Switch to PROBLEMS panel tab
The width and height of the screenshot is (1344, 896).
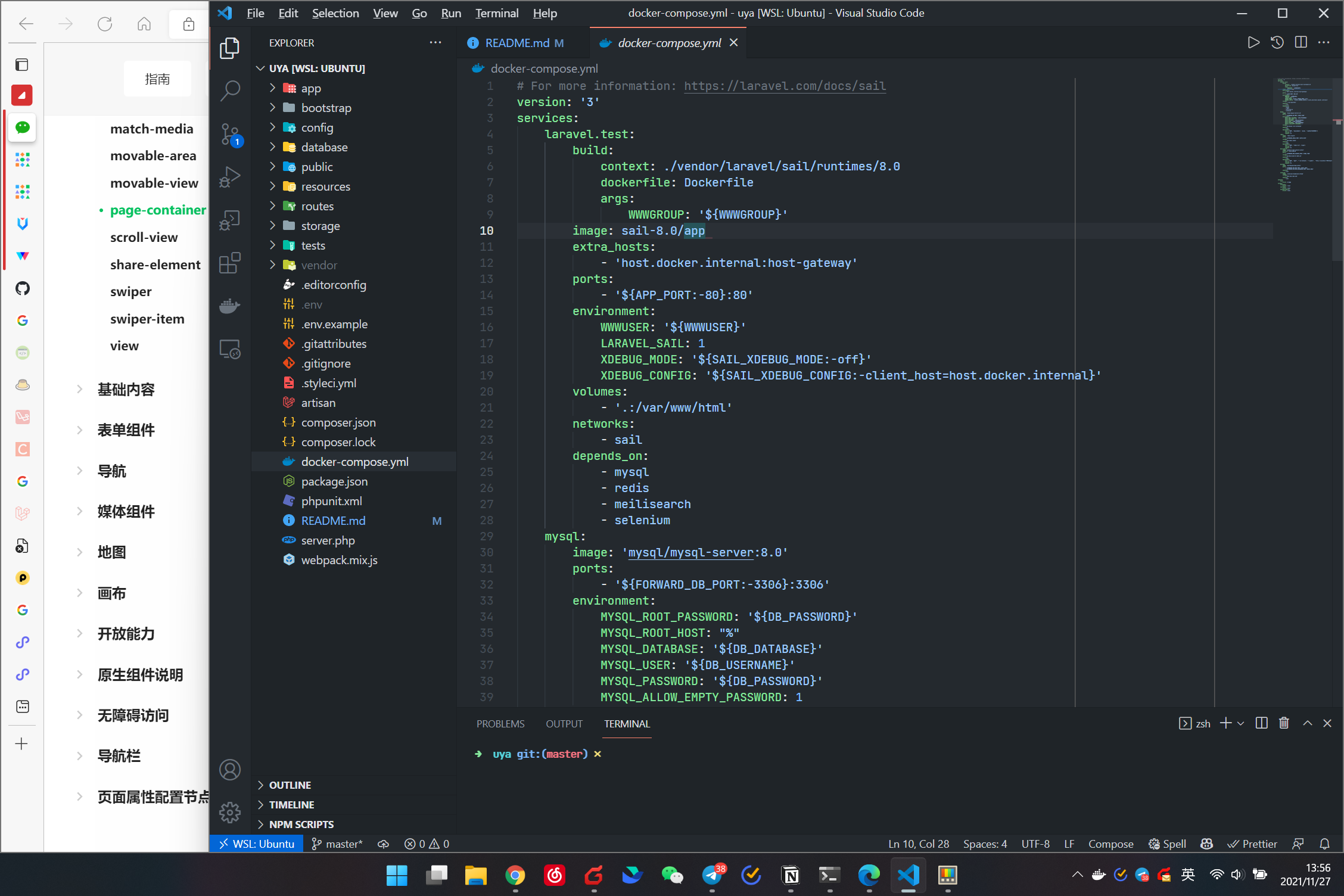(500, 724)
